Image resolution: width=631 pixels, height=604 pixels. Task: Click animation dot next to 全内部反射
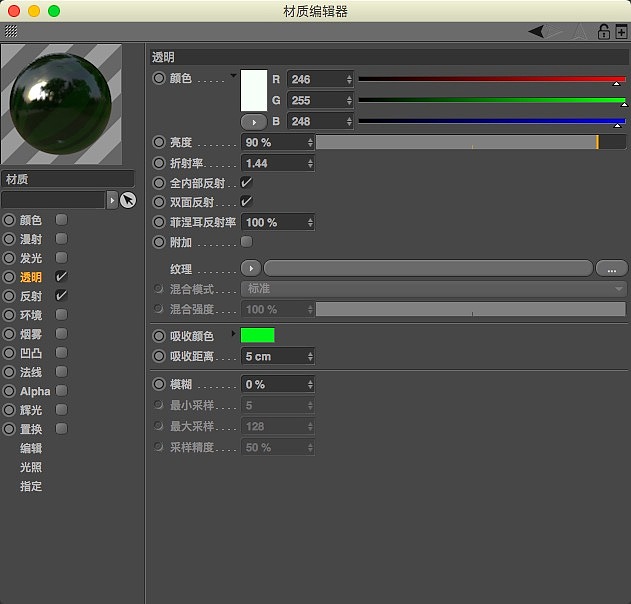159,183
